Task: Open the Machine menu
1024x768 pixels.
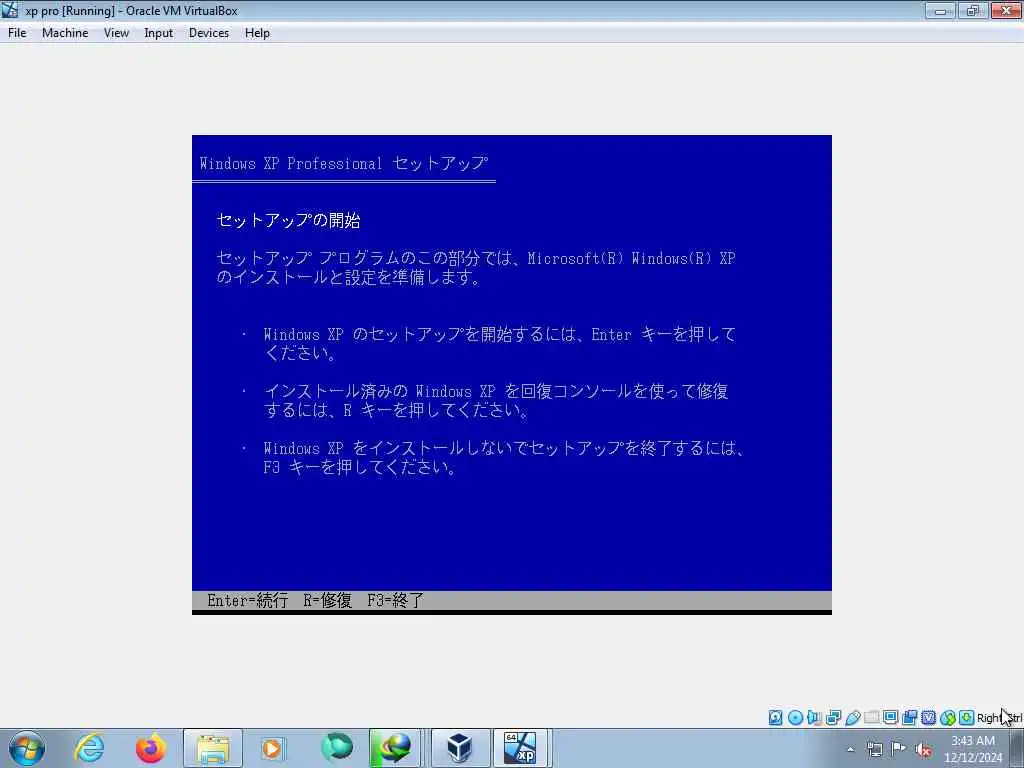Action: (65, 33)
